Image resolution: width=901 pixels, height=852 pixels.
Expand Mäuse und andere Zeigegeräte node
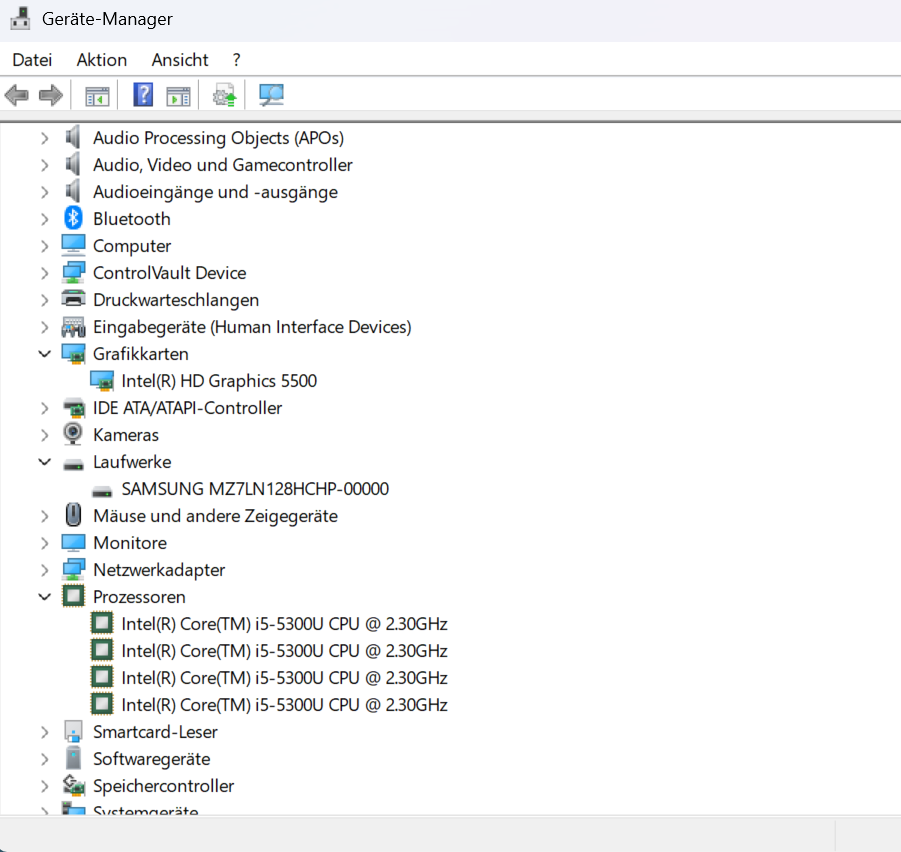45,516
